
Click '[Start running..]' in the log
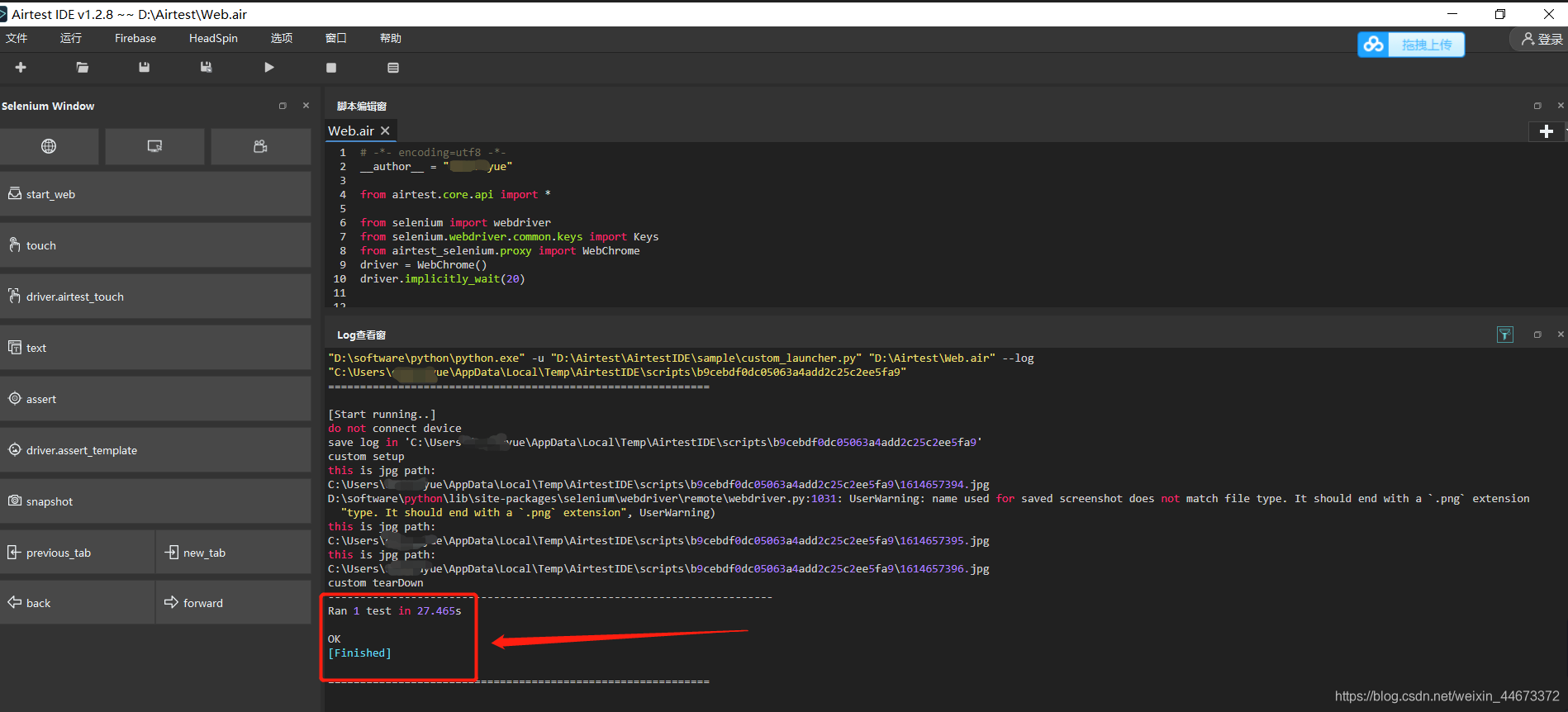(x=382, y=415)
